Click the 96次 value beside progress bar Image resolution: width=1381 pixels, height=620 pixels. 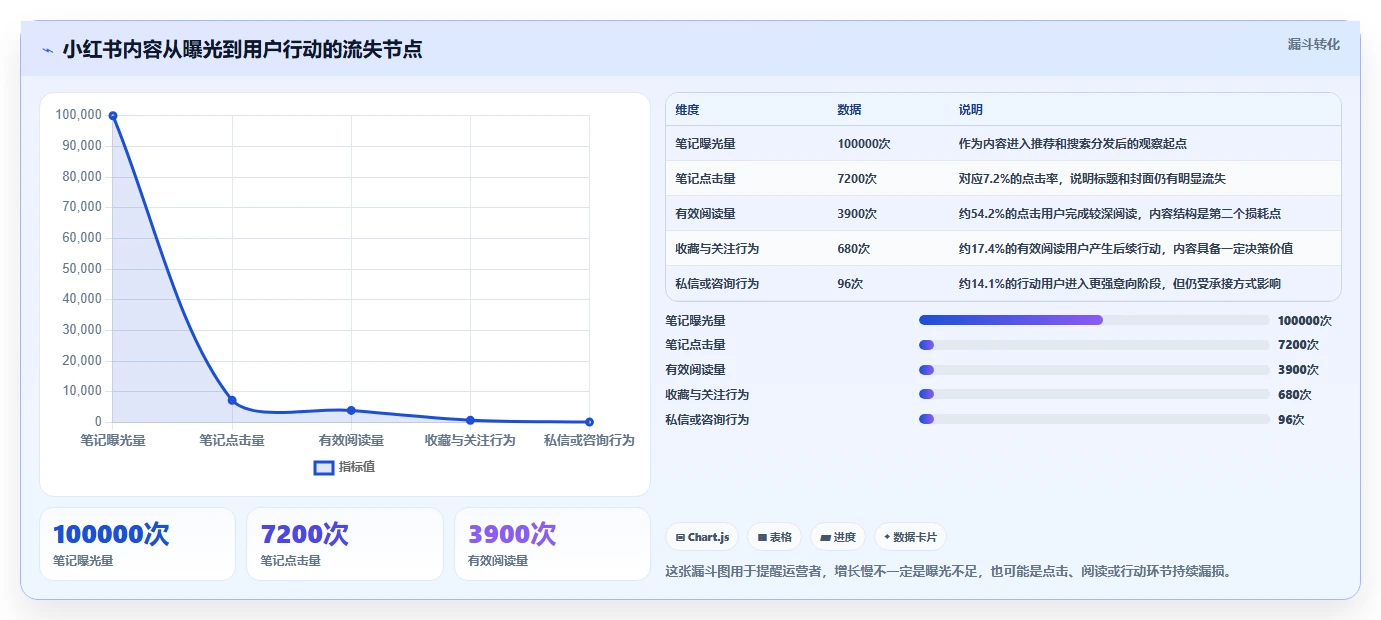tap(1291, 420)
